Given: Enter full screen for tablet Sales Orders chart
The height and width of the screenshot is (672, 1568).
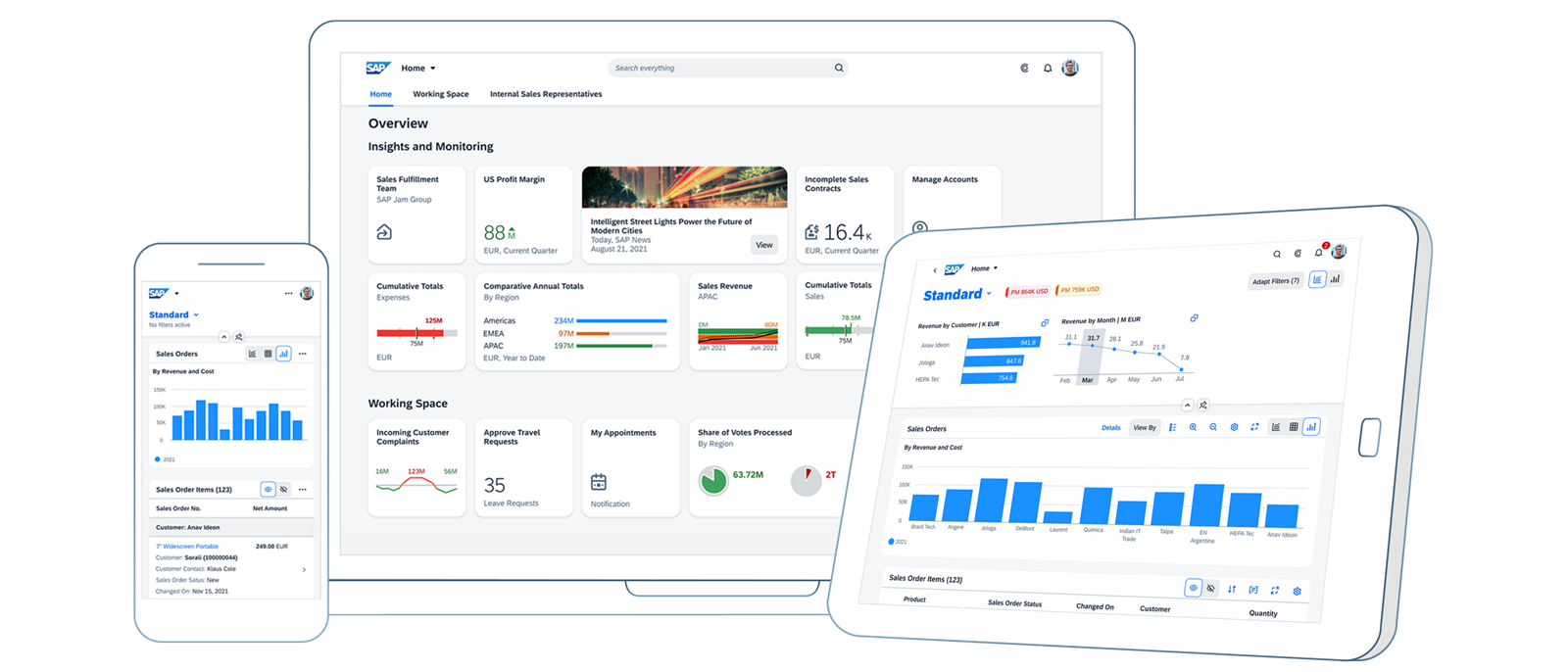Looking at the screenshot, I should tap(1254, 427).
